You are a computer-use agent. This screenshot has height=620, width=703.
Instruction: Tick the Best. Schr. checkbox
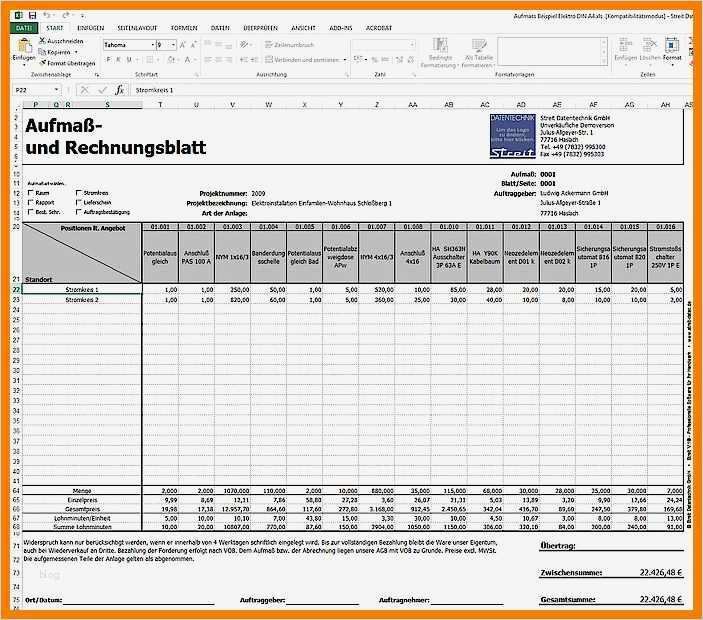[31, 212]
